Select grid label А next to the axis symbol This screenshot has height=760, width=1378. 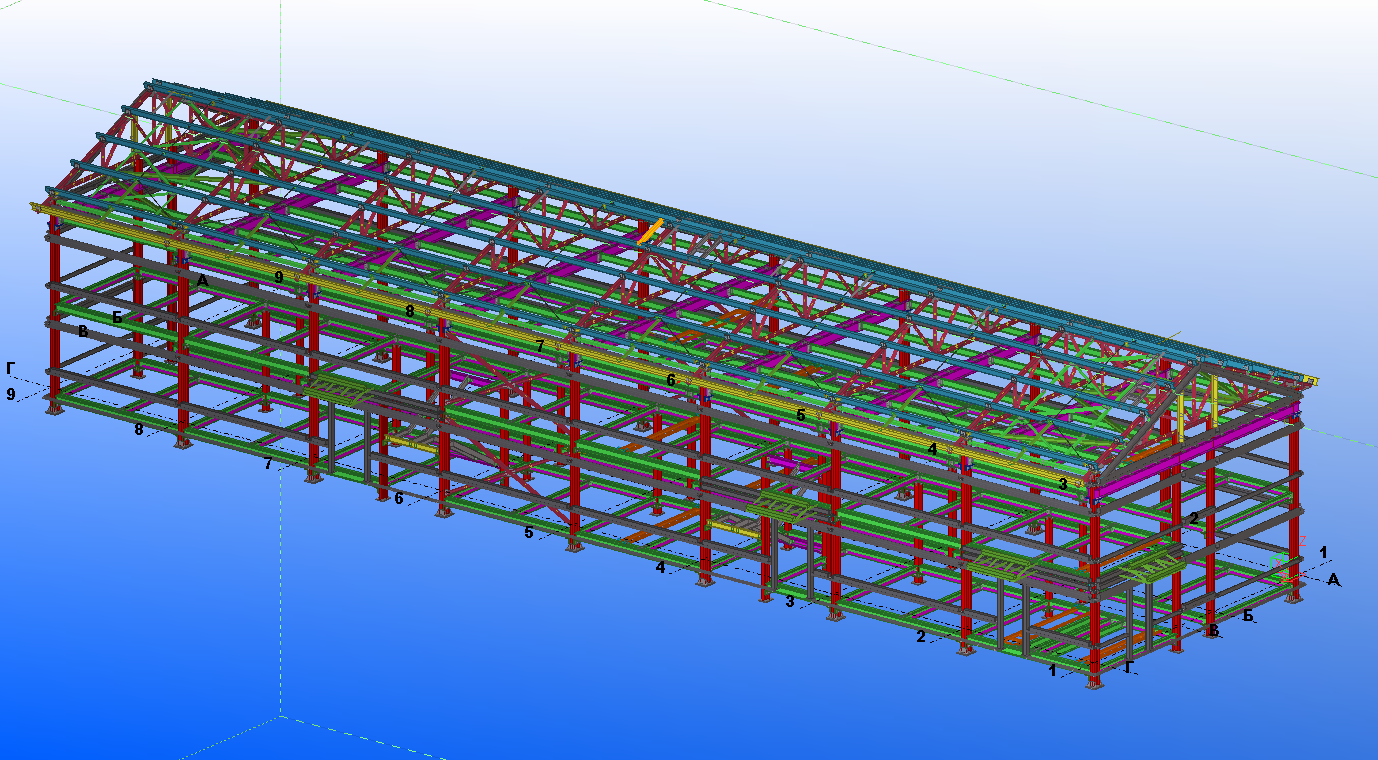[1333, 580]
